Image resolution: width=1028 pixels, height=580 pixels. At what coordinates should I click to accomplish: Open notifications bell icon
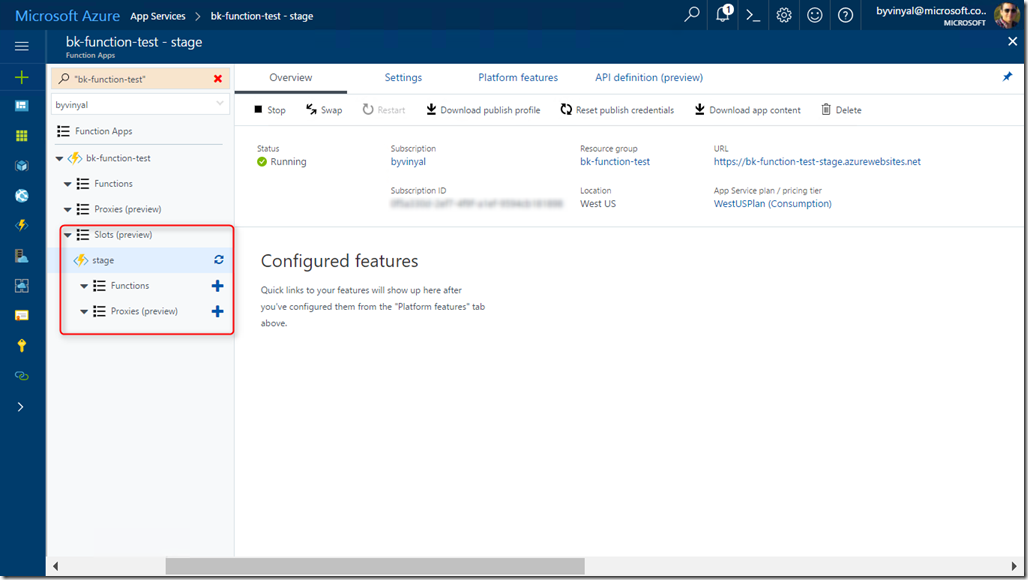coord(723,15)
